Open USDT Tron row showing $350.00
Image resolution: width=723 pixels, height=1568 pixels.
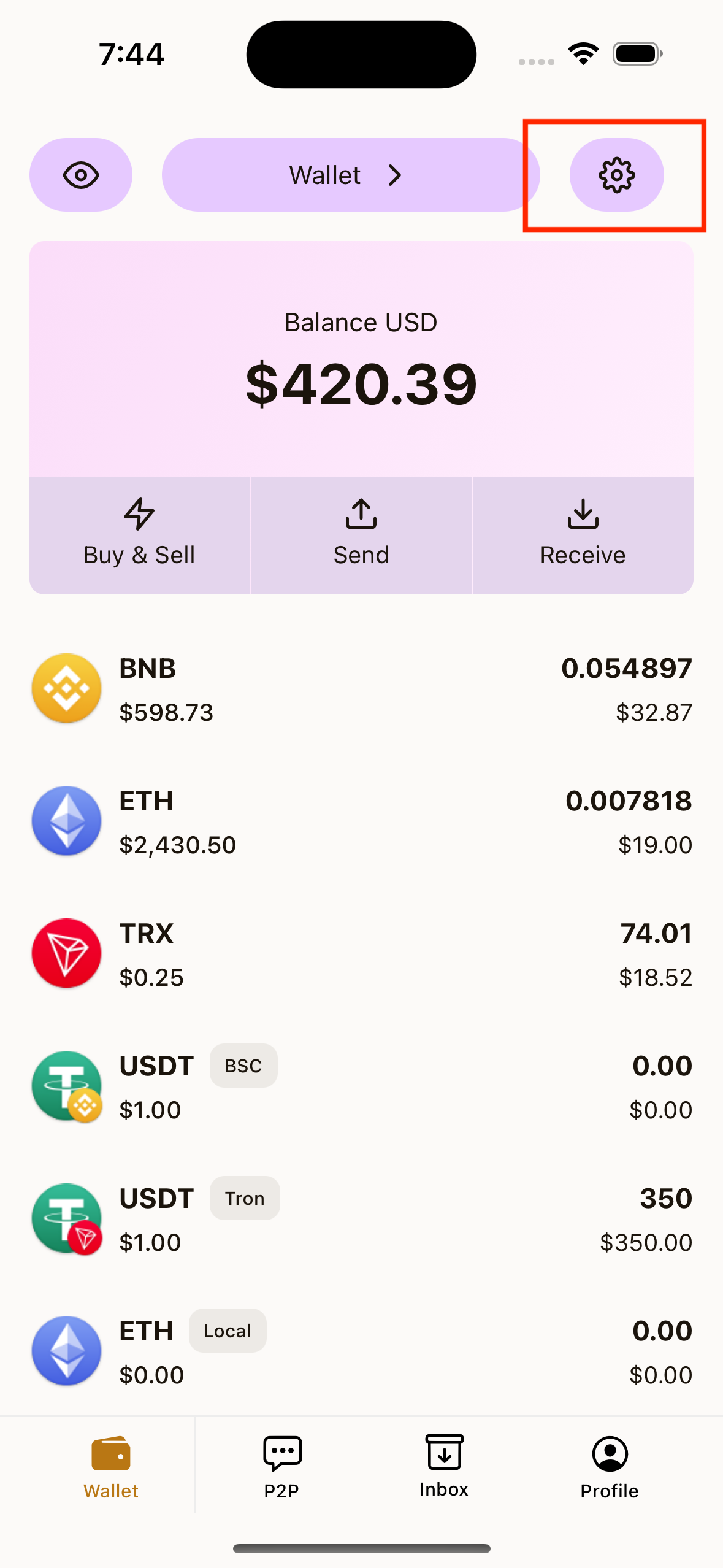point(645,1242)
